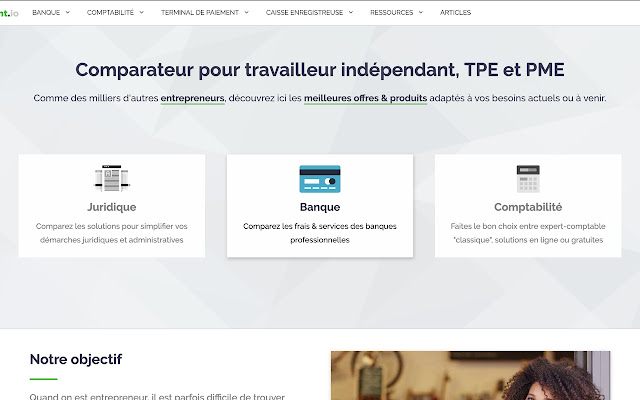Click the paragraph beginning Quand on est entrepreneur

[x=157, y=396]
